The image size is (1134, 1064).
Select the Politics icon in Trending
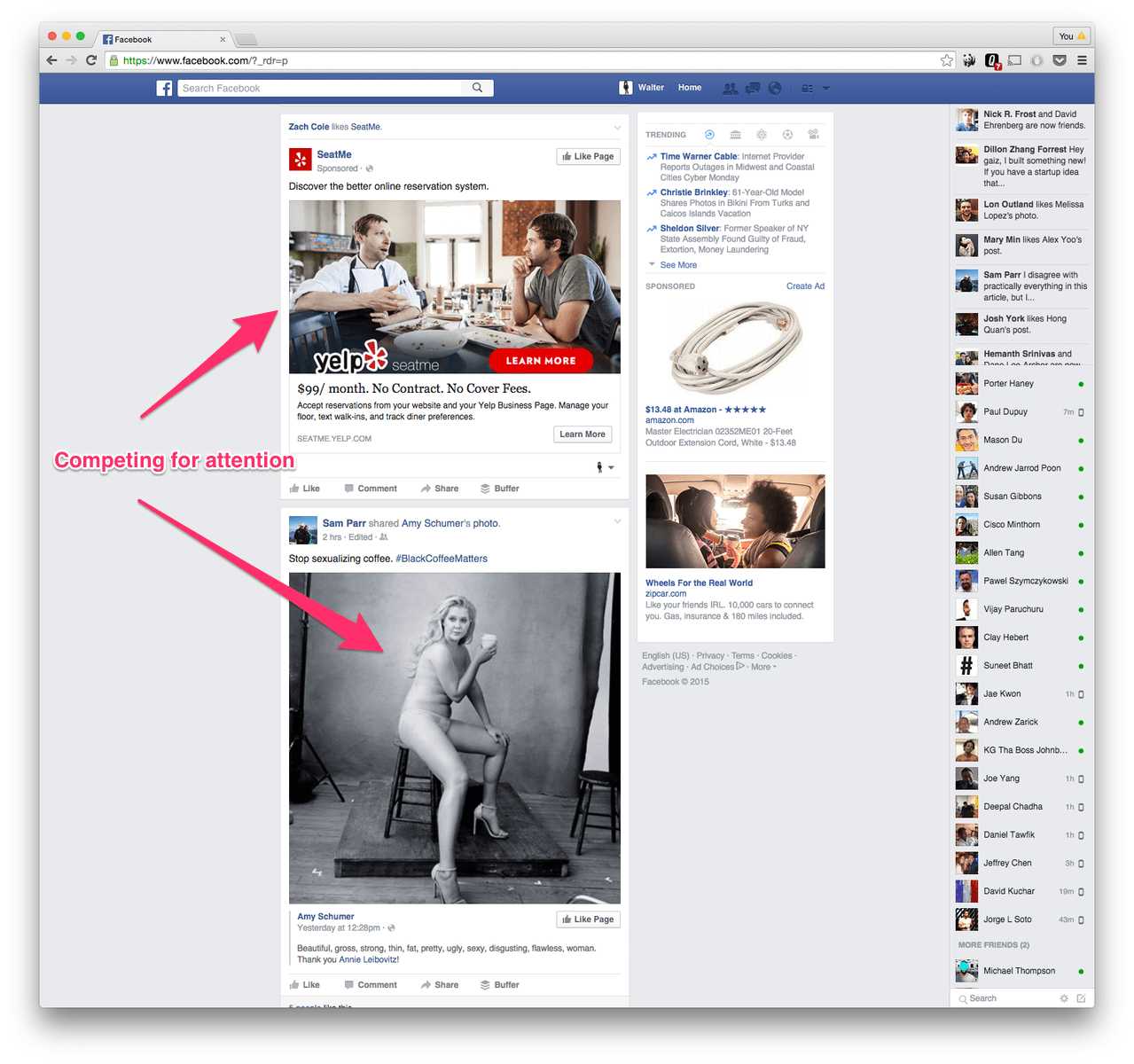pos(735,135)
